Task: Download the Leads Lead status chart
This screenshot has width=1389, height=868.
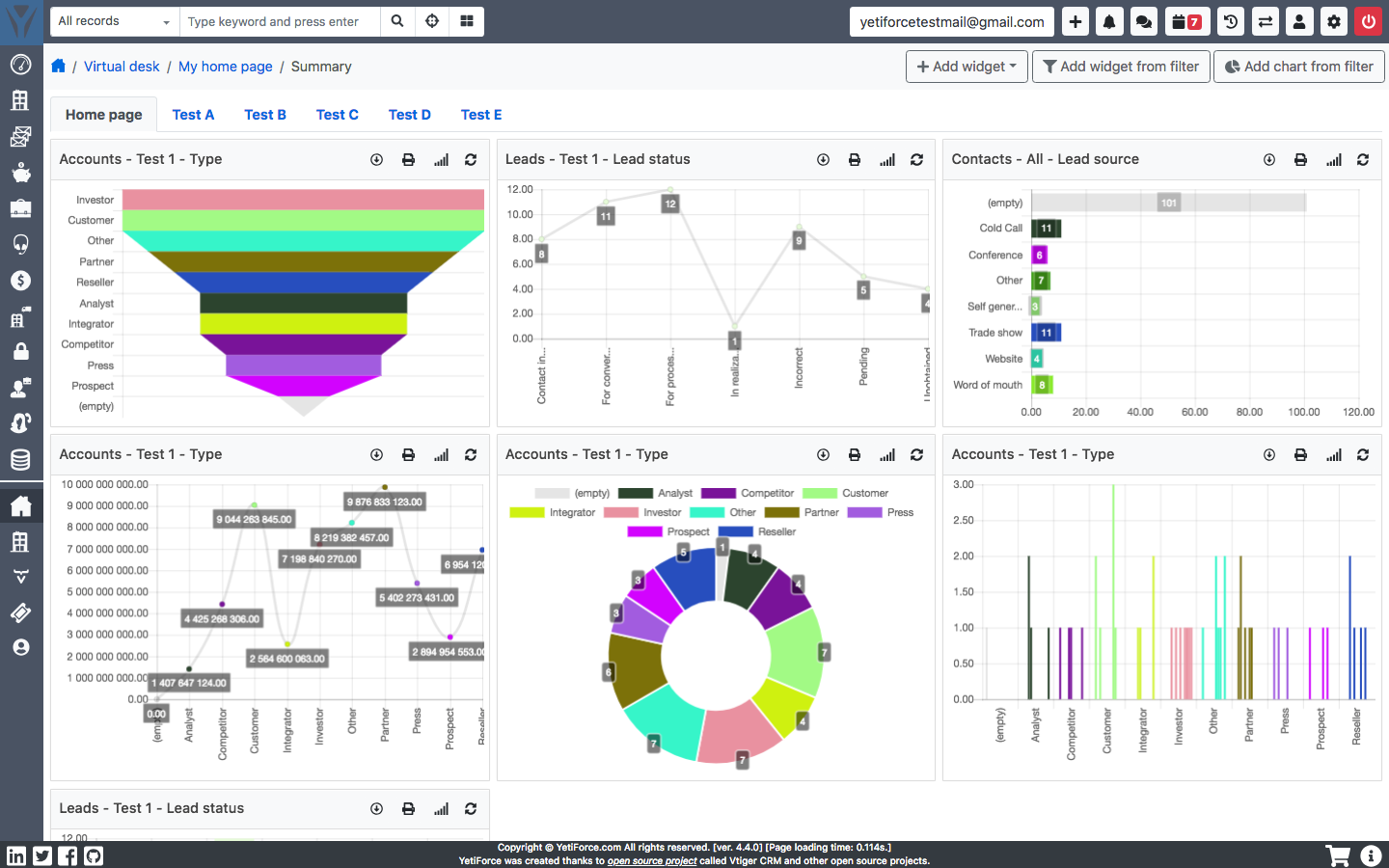Action: (823, 159)
